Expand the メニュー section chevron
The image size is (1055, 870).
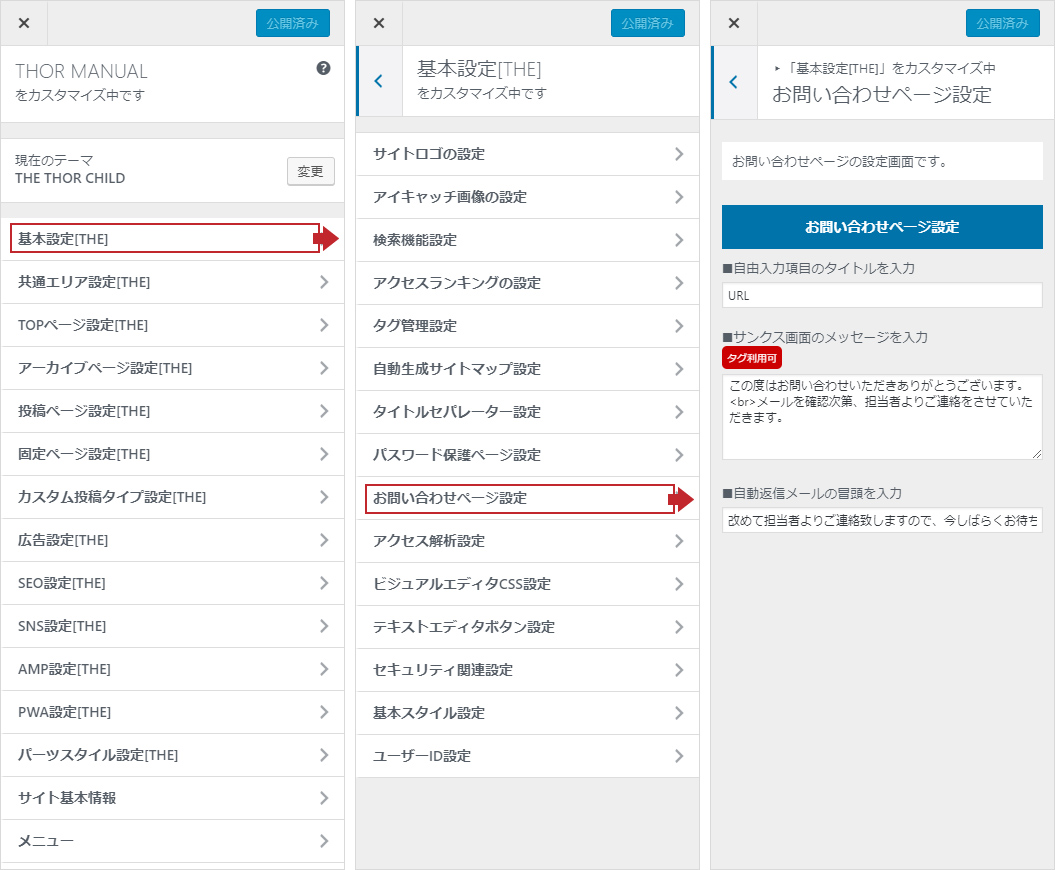pyautogui.click(x=324, y=841)
